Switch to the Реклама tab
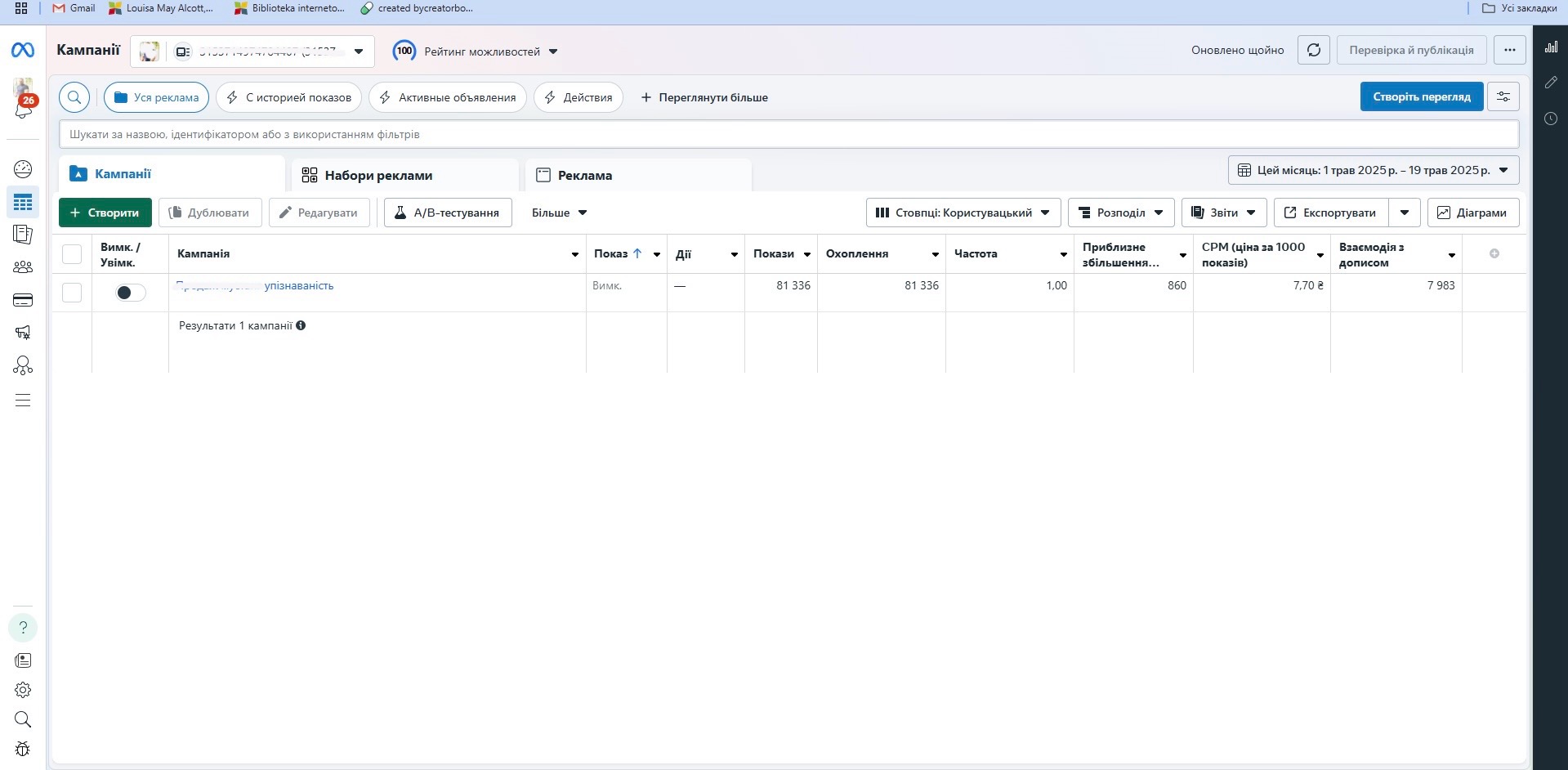The height and width of the screenshot is (770, 1568). click(638, 175)
